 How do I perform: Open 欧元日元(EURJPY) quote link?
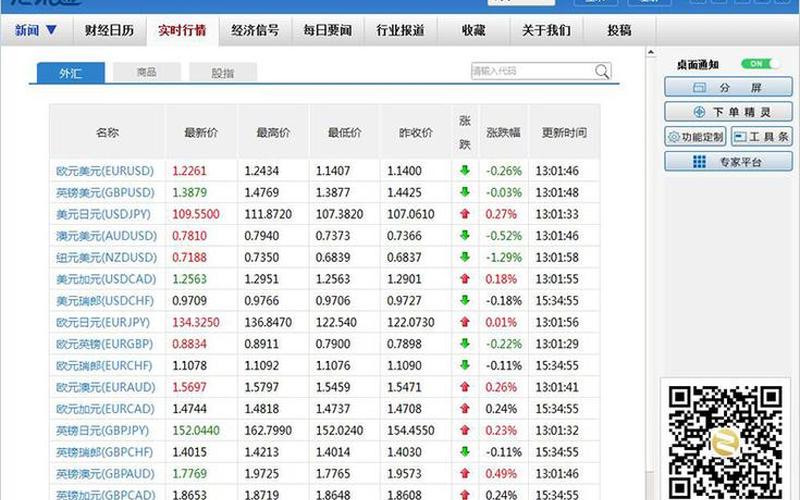[103, 322]
